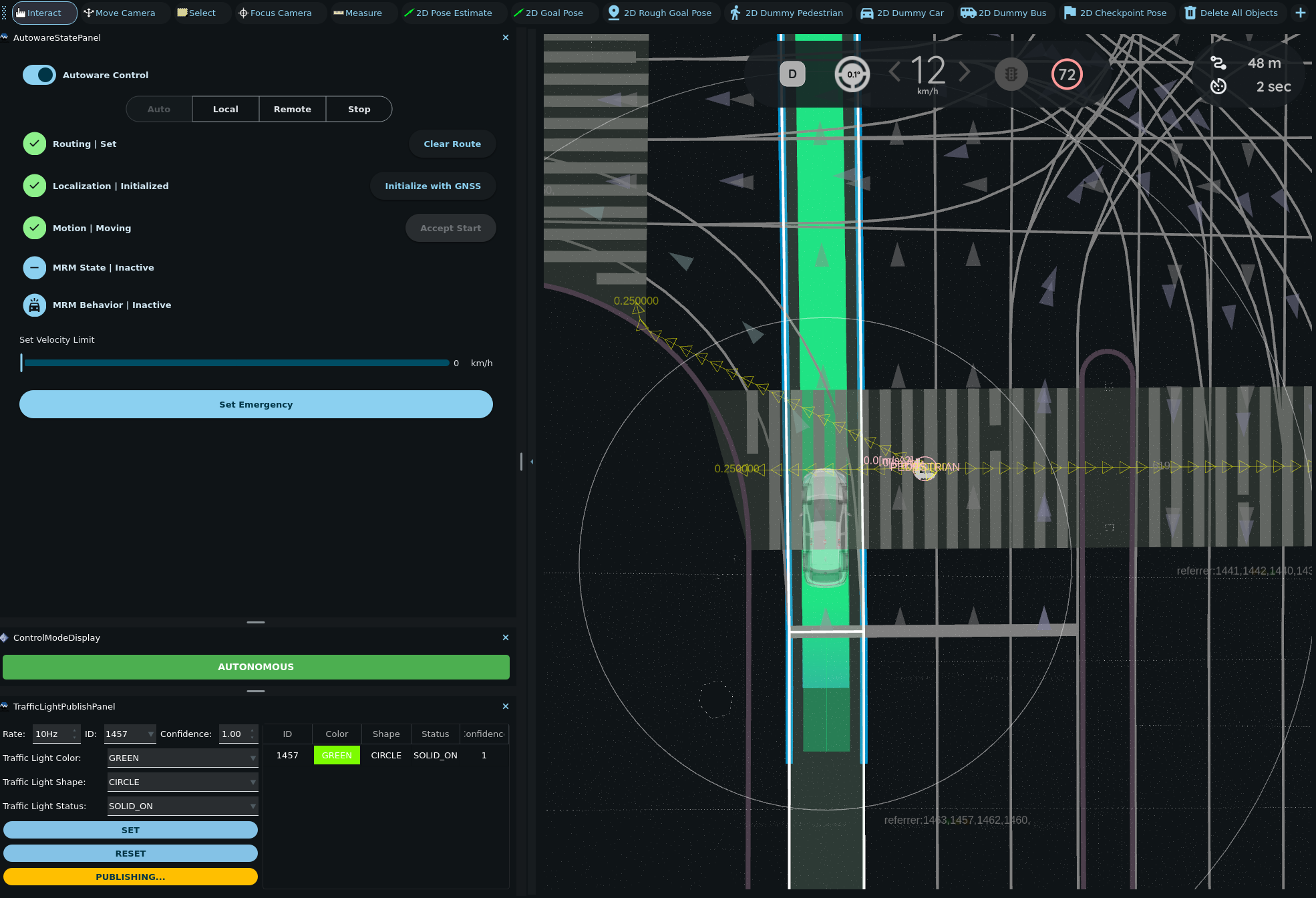This screenshot has height=898, width=1316.
Task: Click the steering wheel angle indicator
Action: tap(852, 74)
